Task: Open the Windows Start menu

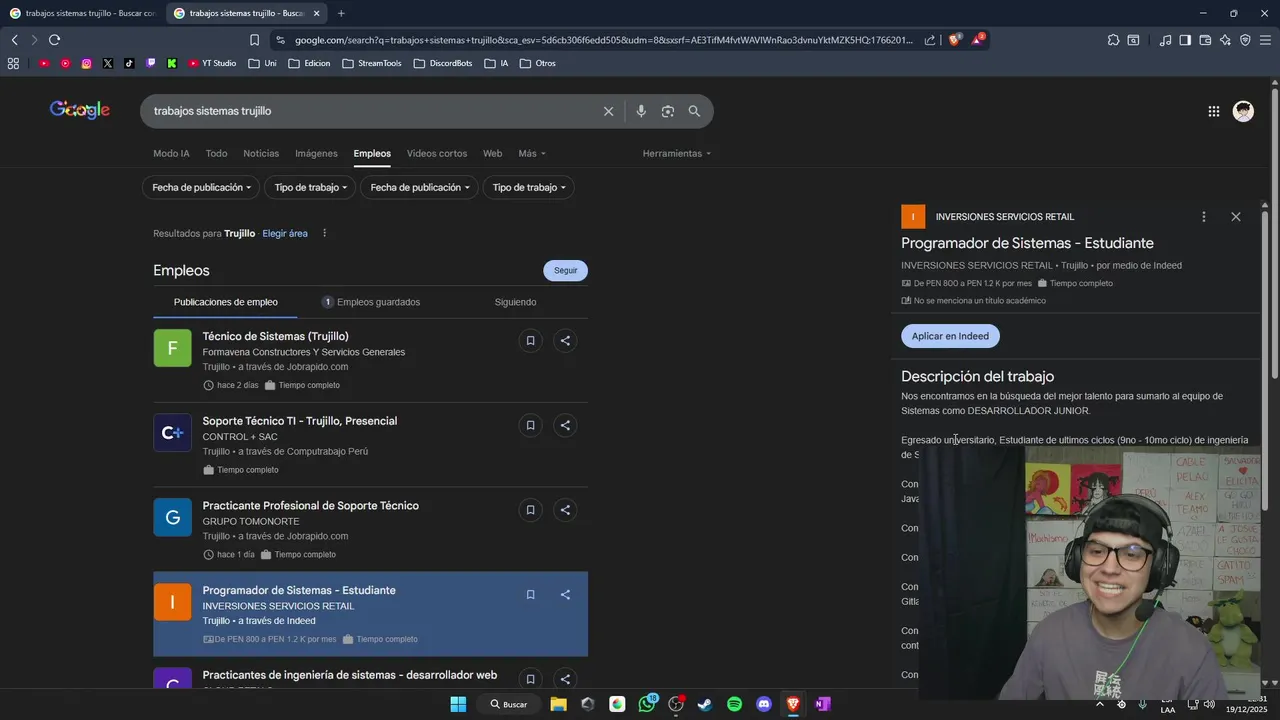Action: click(458, 704)
